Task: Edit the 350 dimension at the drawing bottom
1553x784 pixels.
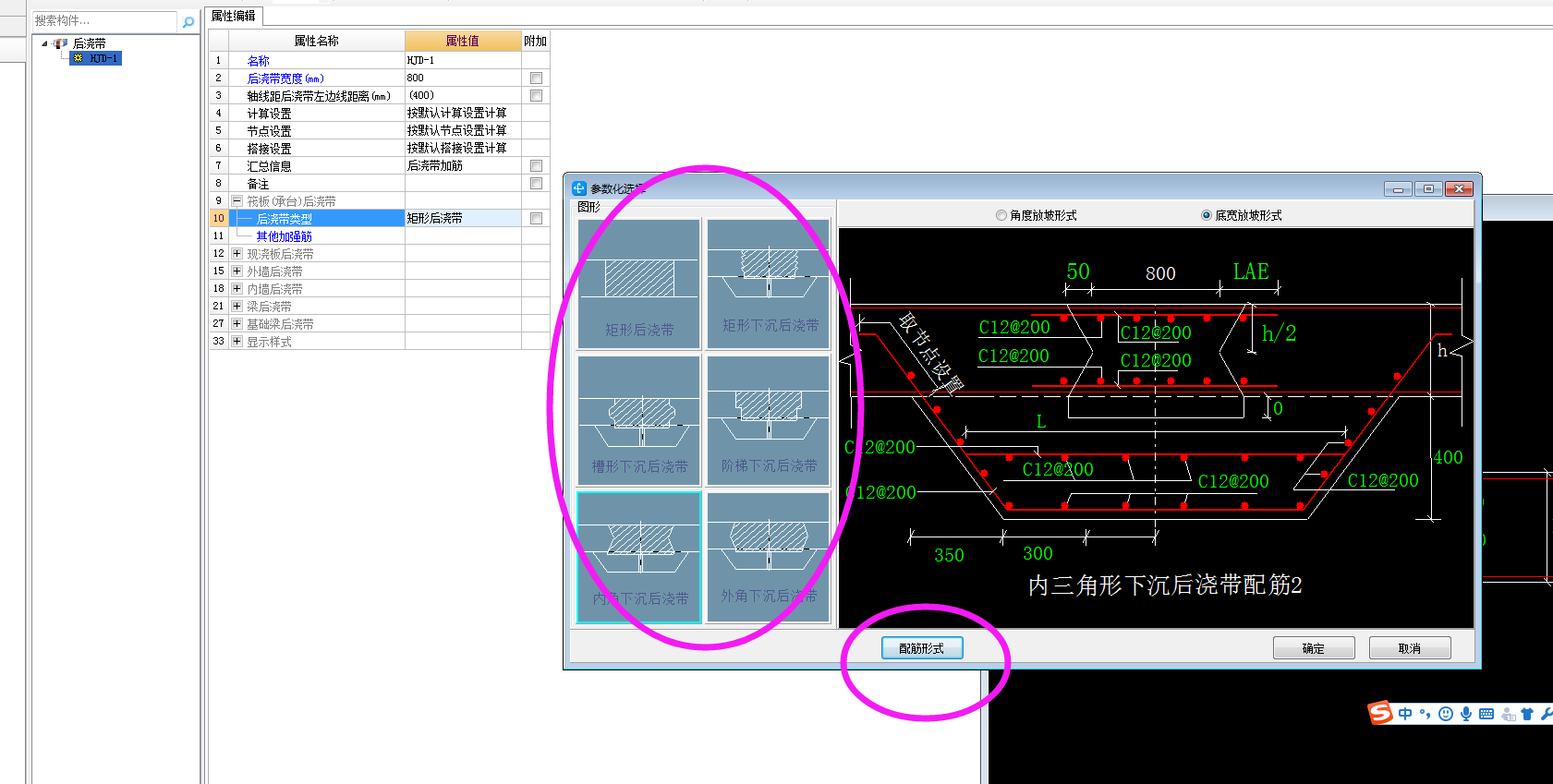Action: [x=949, y=555]
